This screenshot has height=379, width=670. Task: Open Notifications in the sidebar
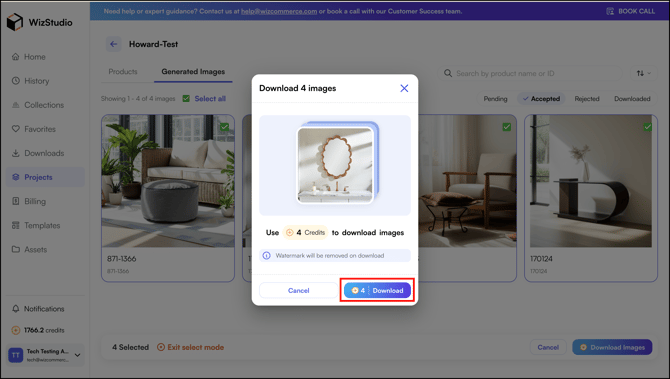[38, 308]
